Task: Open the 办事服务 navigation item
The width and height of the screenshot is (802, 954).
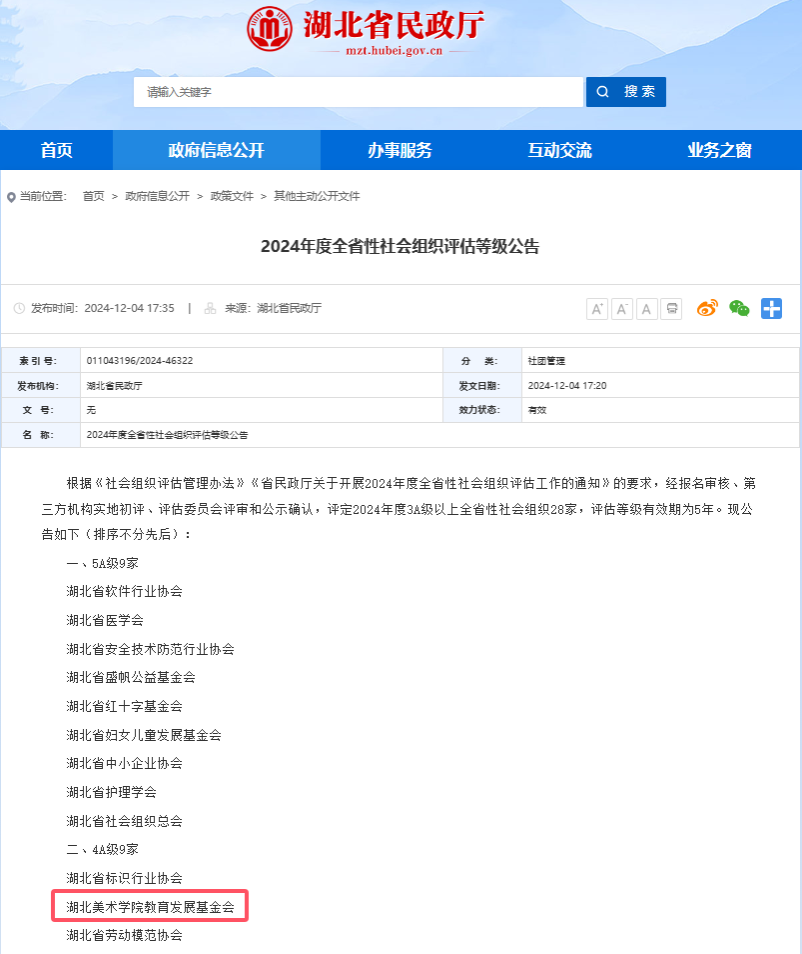Action: (x=400, y=150)
